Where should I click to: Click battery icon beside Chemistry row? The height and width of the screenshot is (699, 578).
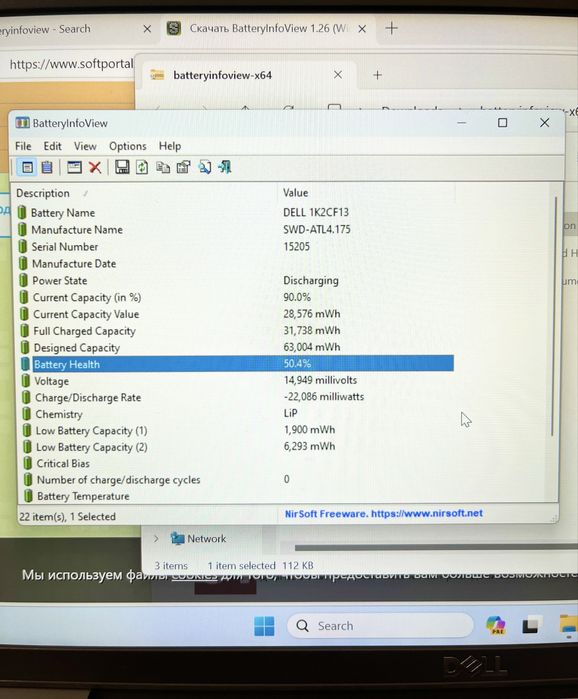(27, 414)
